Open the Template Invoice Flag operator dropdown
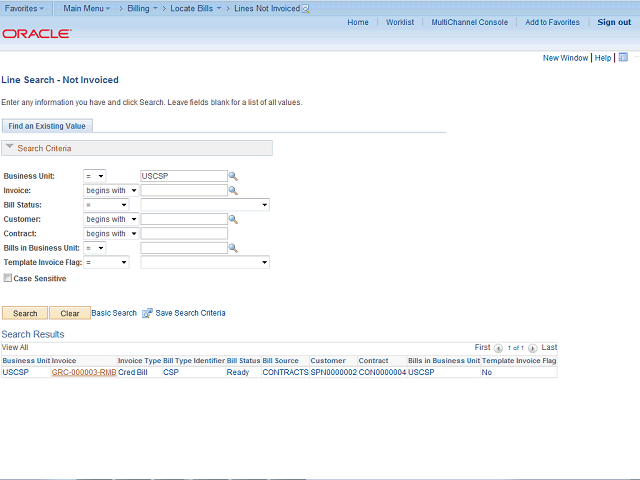640x480 pixels. [x=106, y=262]
